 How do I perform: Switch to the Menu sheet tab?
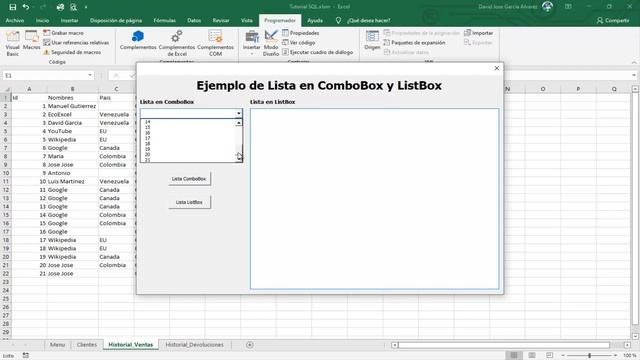pyautogui.click(x=57, y=345)
